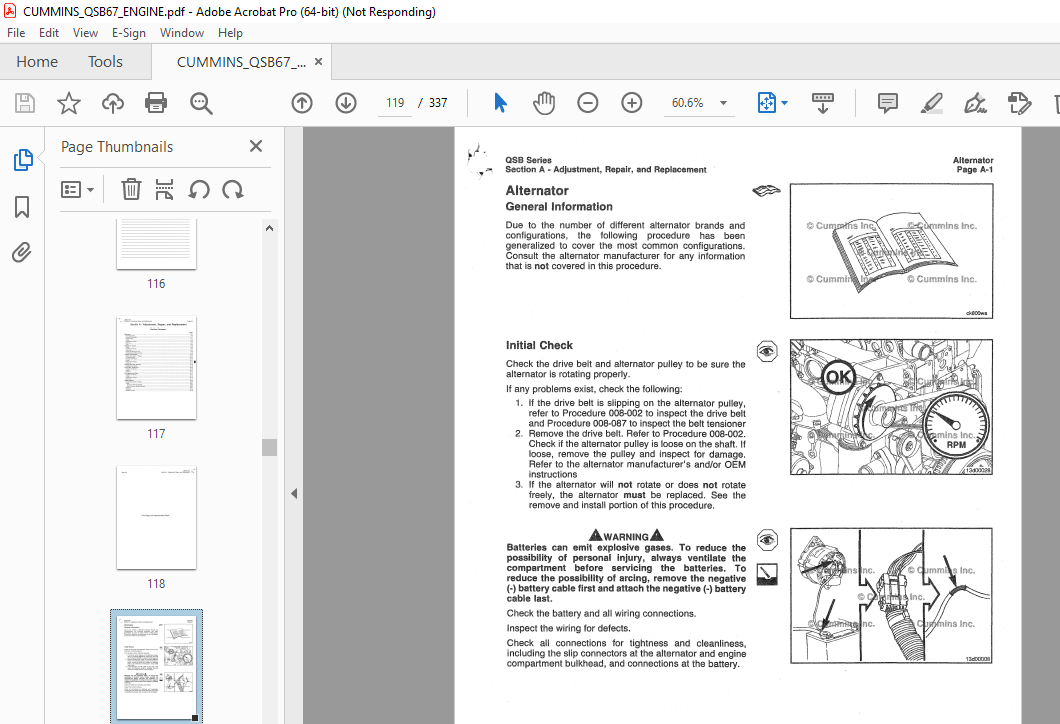The image size is (1060, 724).
Task: Select the page 116 thumbnail
Action: click(x=156, y=244)
